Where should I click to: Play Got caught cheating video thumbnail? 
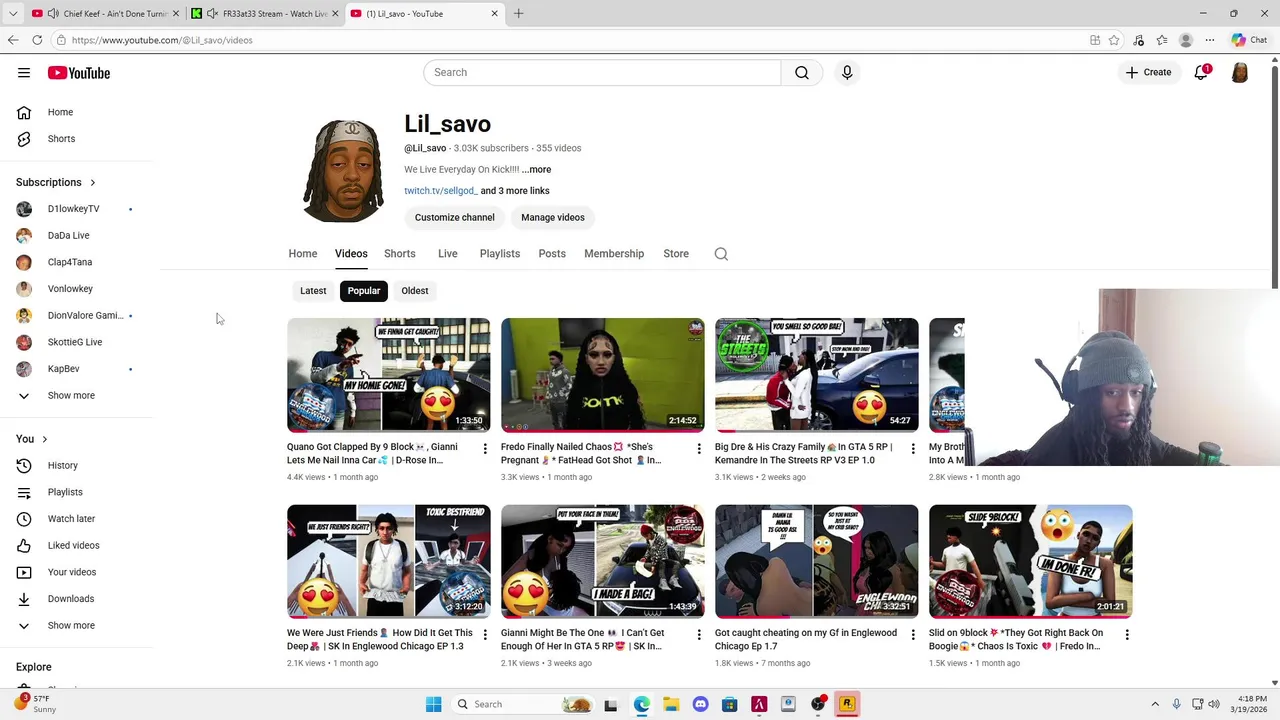[817, 561]
